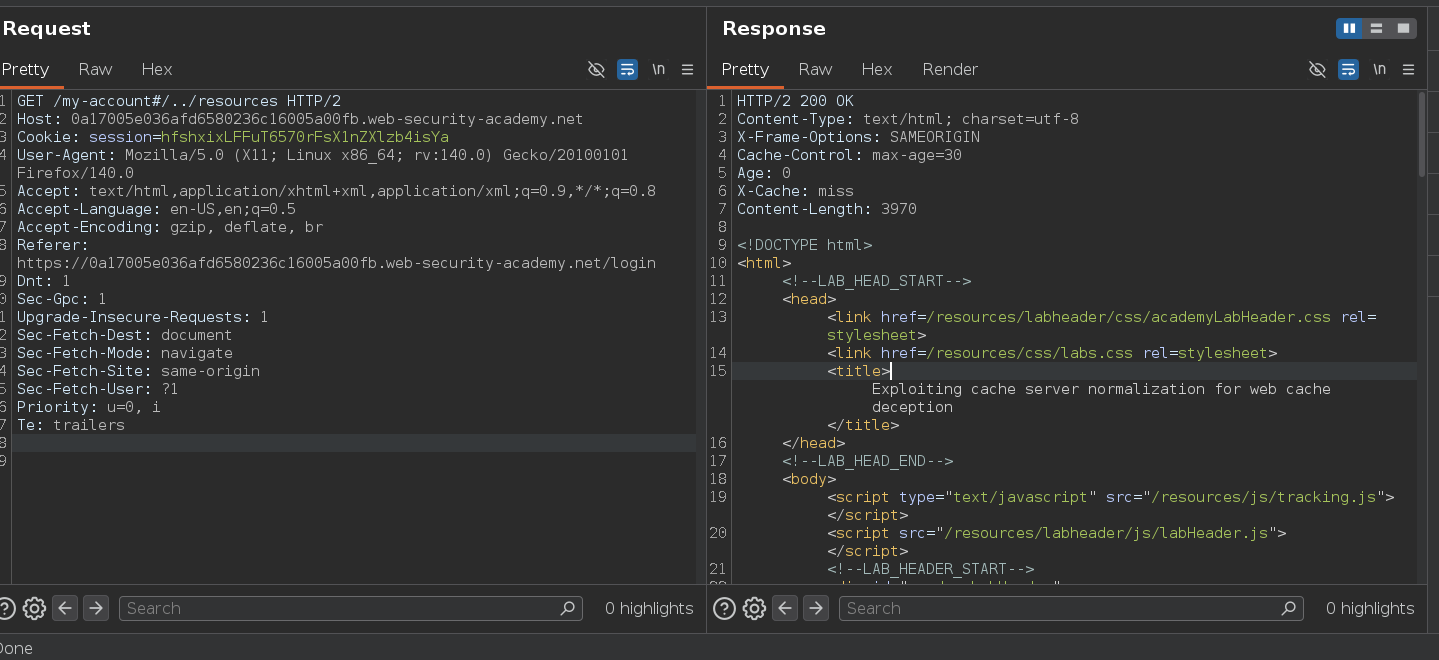This screenshot has height=660, width=1439.
Task: Go to next match in Request search
Action: 95,608
